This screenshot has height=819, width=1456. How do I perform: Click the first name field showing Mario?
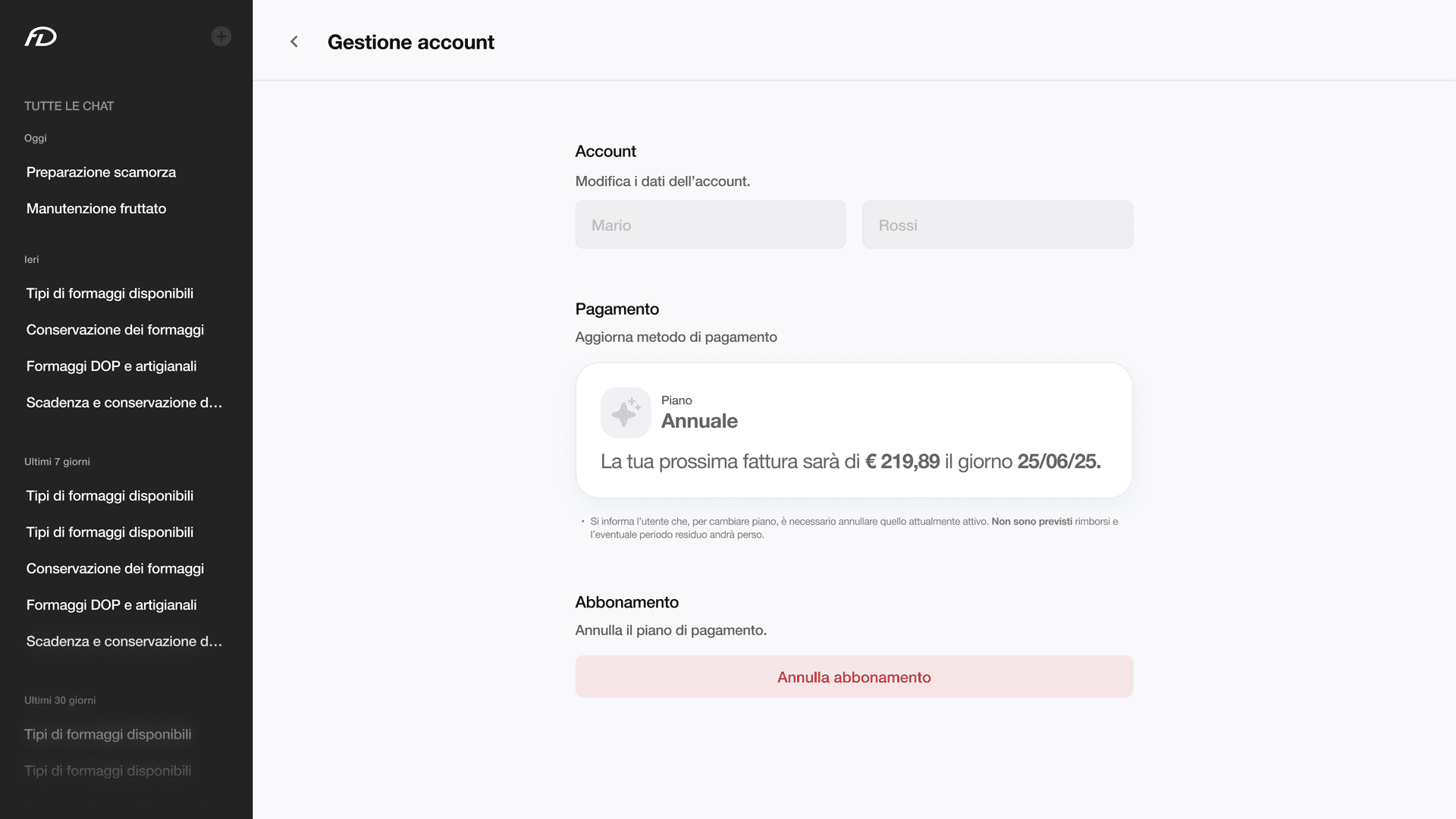coord(711,224)
